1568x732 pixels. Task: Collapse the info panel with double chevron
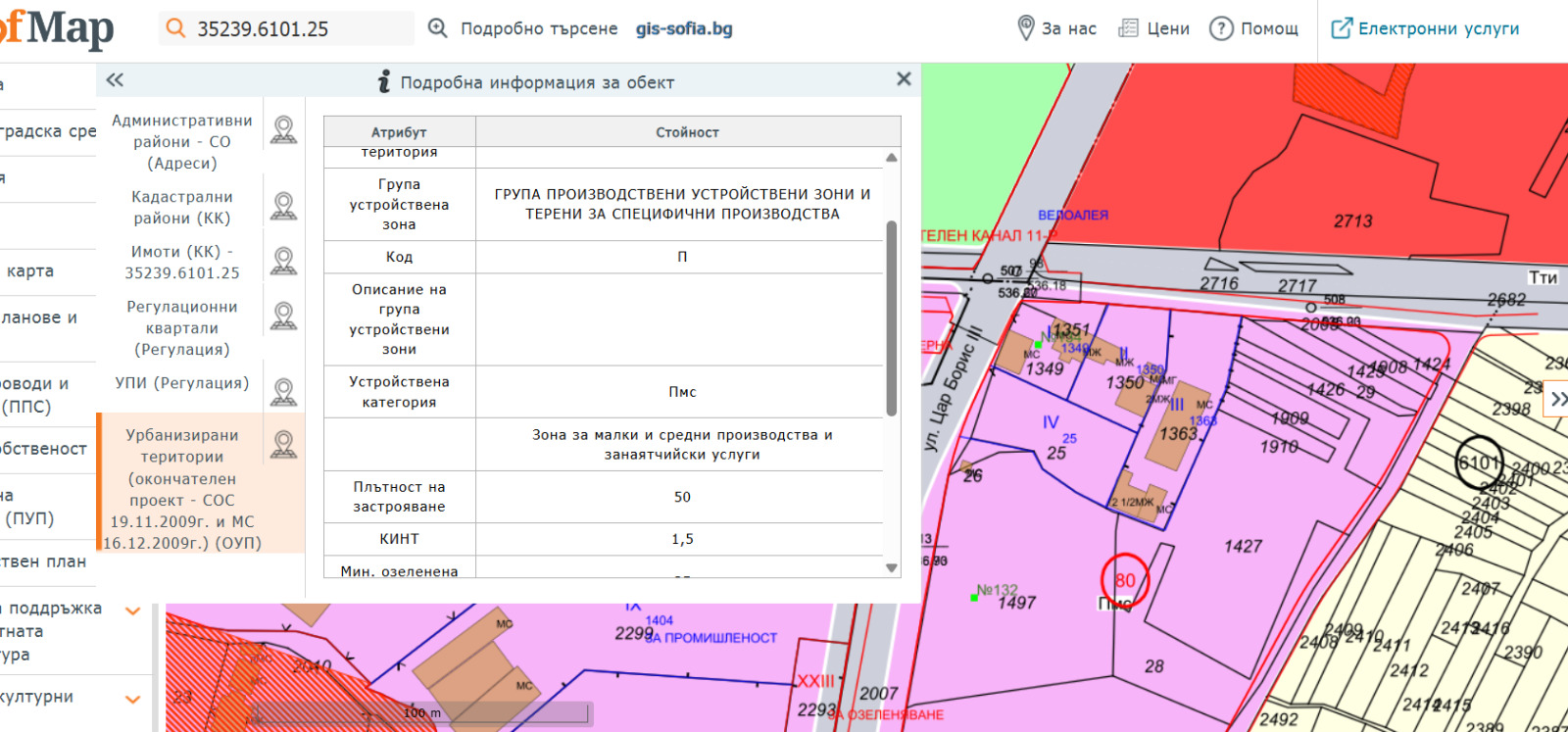(115, 80)
